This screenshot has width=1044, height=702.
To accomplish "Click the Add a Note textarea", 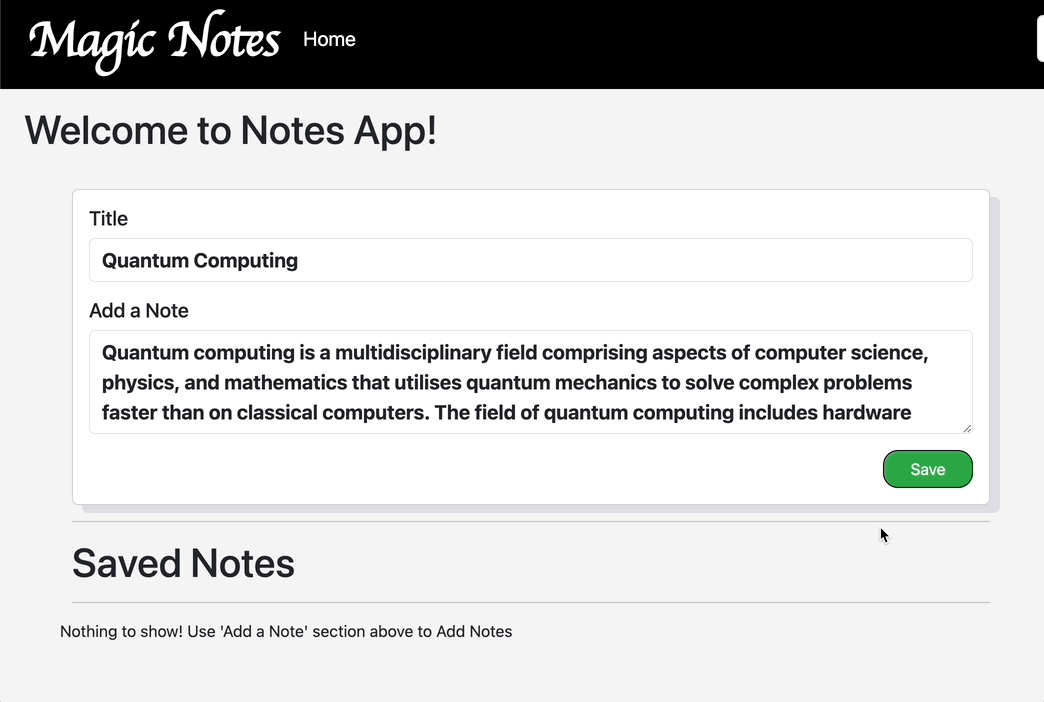I will click(x=530, y=382).
